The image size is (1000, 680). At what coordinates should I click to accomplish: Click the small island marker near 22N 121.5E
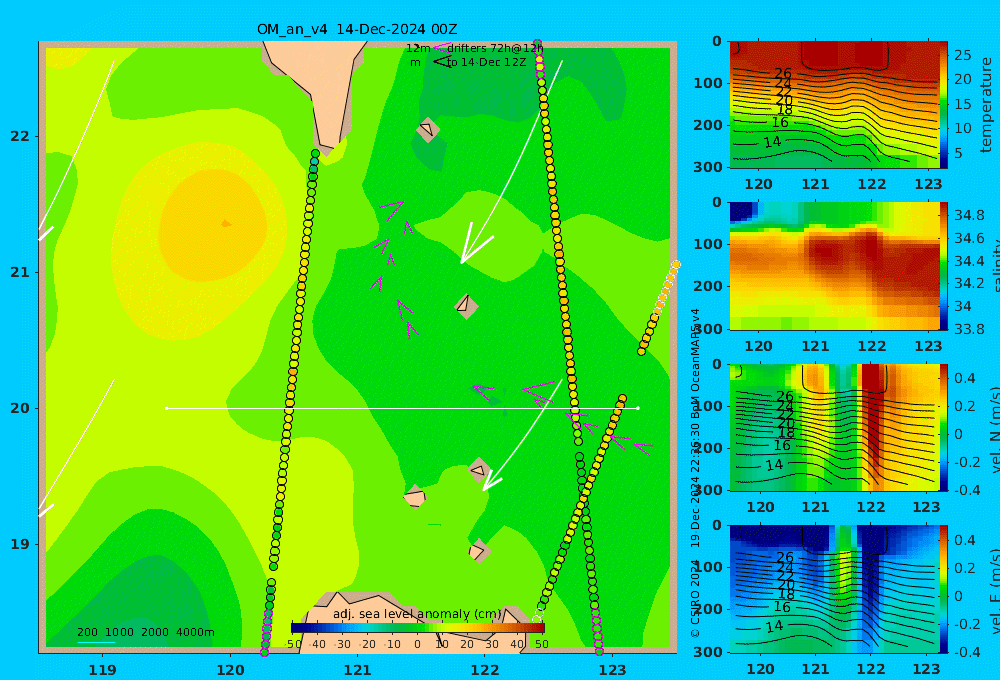428,129
